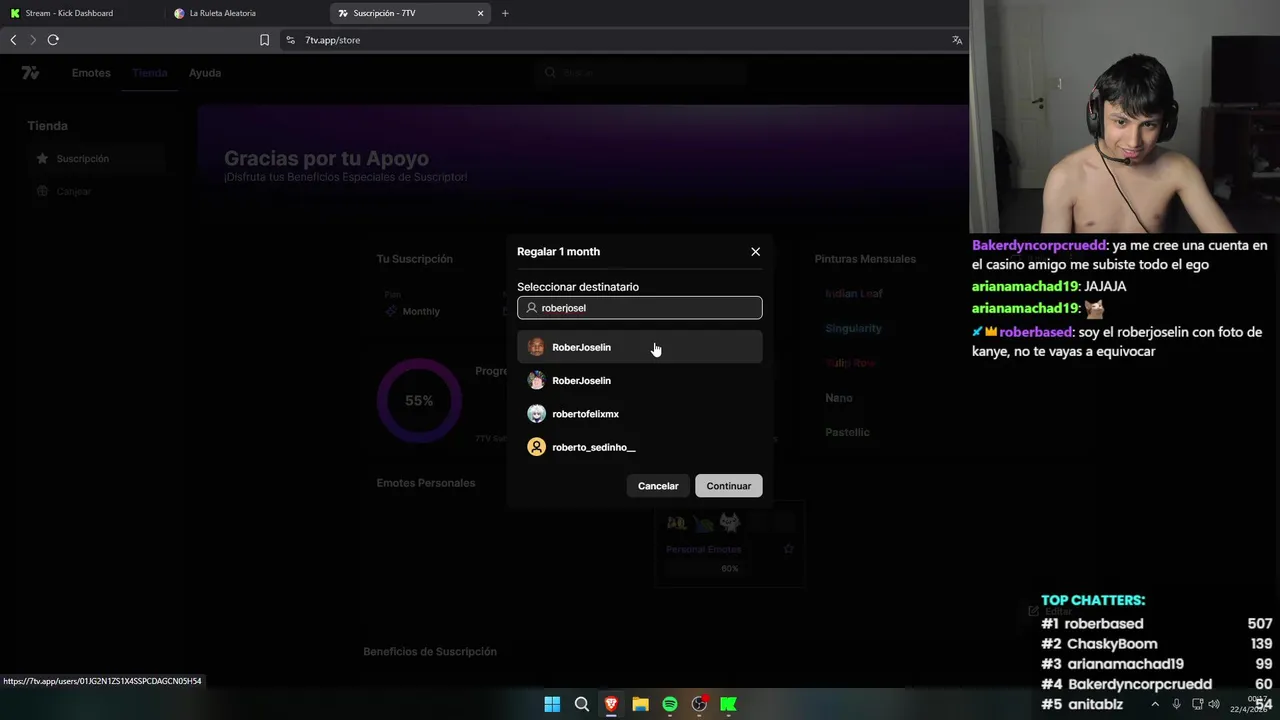This screenshot has height=720, width=1280.
Task: Close the Suscripción - 7TV tab
Action: (x=480, y=13)
